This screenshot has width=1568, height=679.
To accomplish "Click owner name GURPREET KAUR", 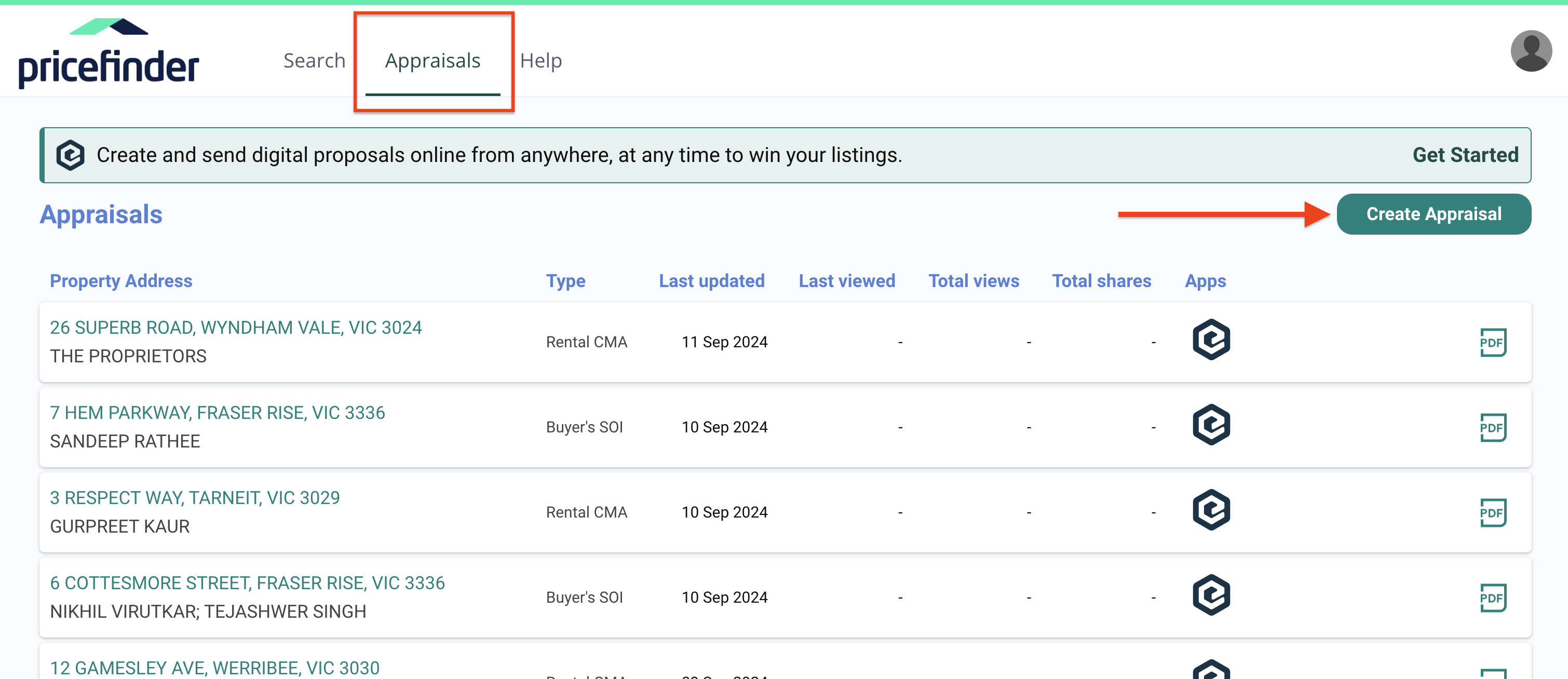I will pos(120,526).
